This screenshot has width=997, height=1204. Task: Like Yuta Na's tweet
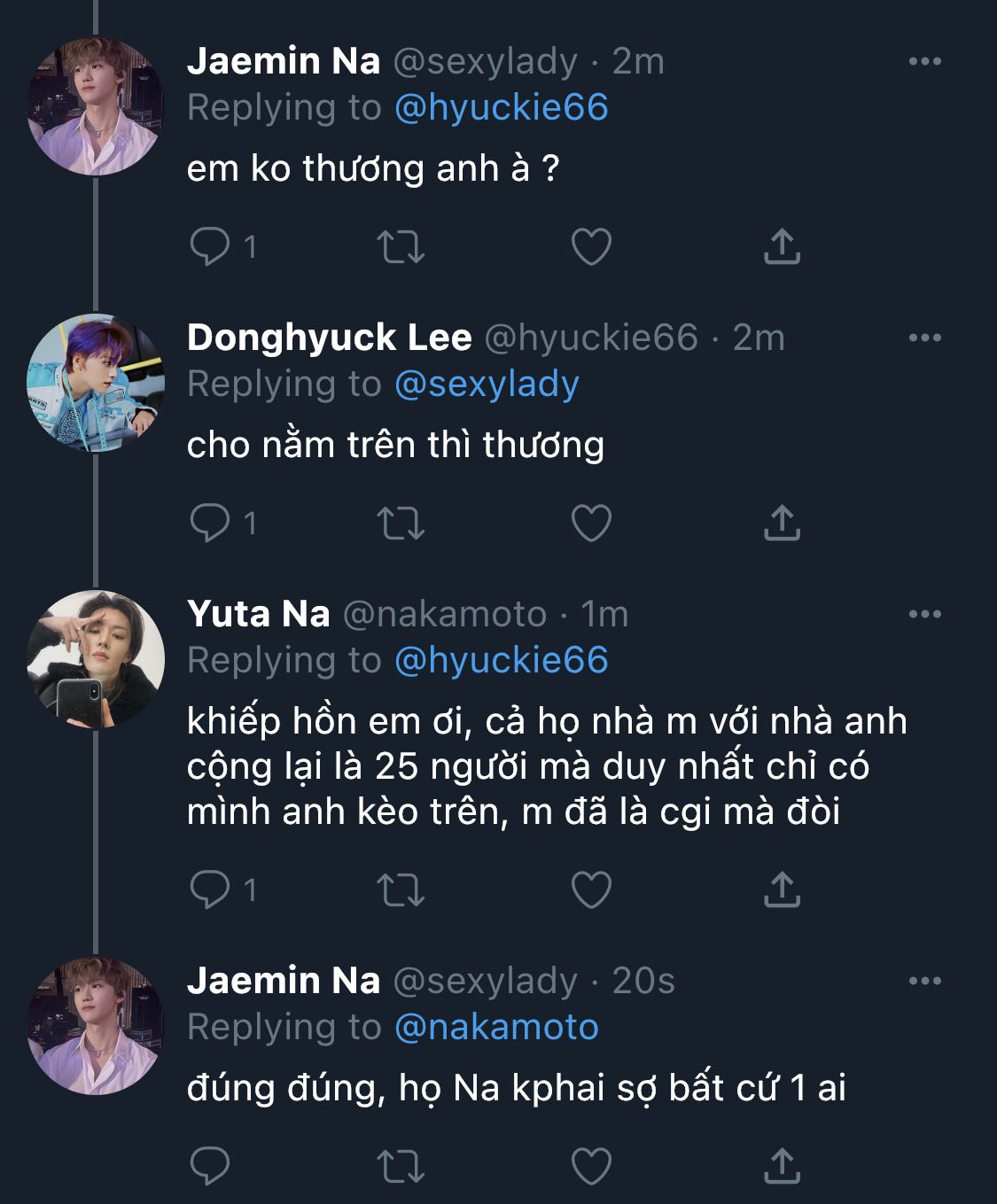(x=591, y=889)
